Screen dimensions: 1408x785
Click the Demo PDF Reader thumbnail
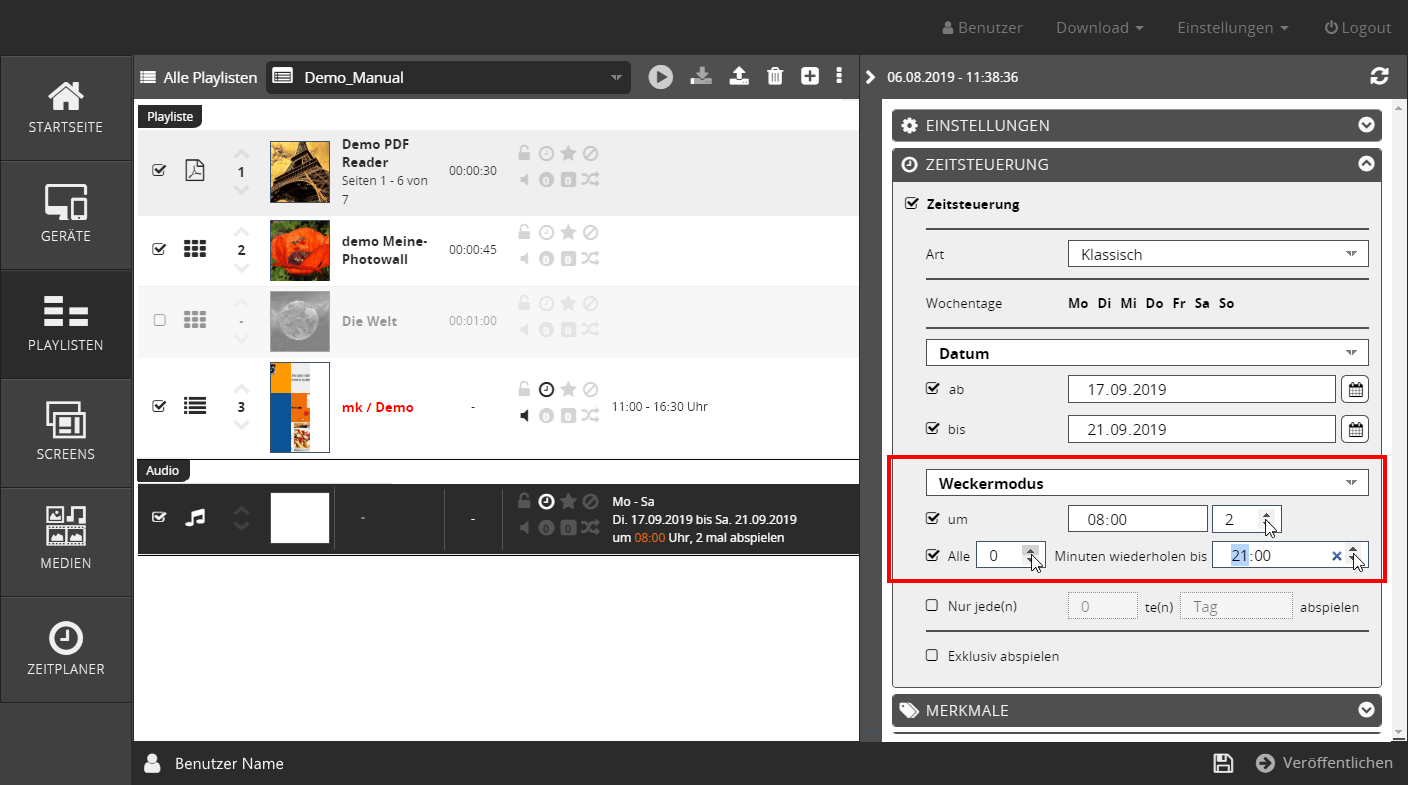300,172
